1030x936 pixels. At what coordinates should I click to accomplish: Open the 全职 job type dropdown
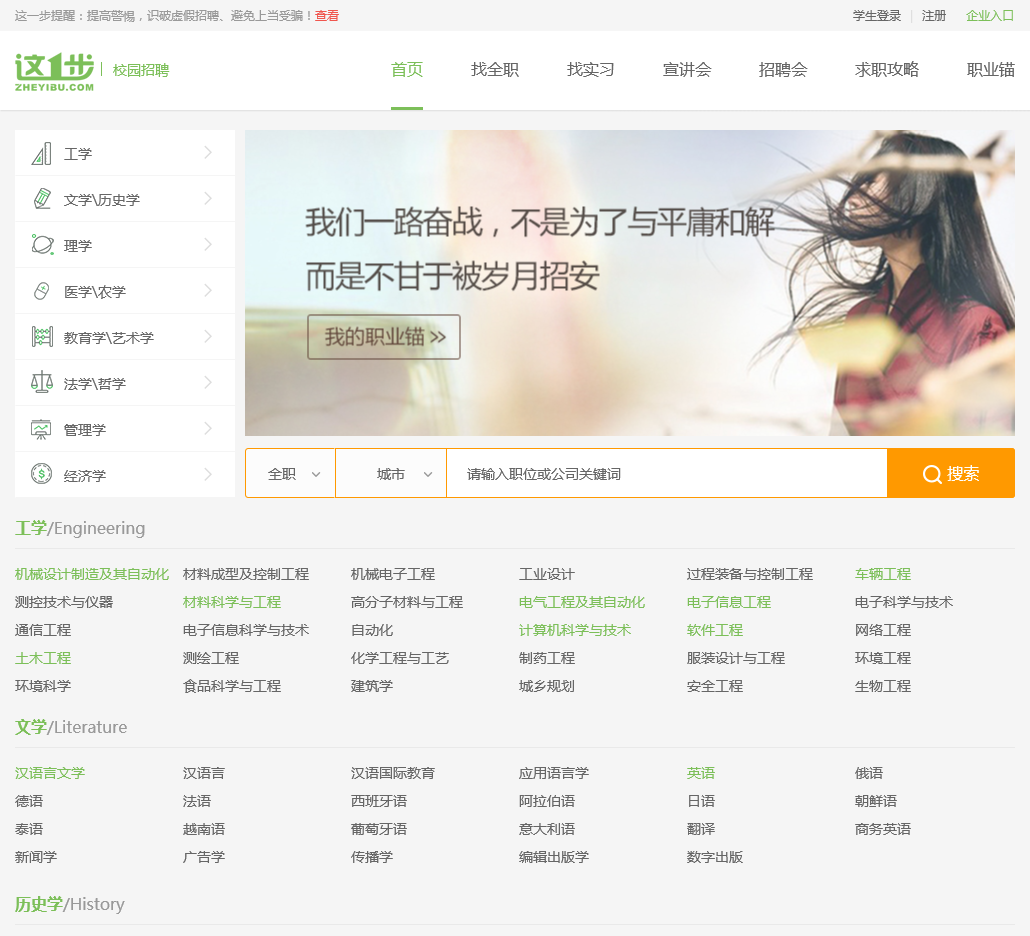pos(290,474)
